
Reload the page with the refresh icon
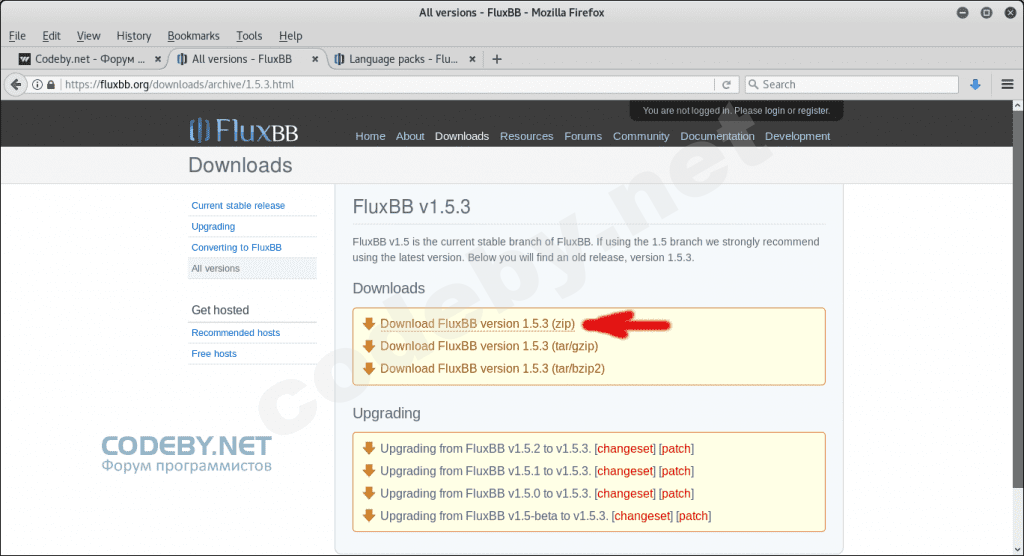click(726, 84)
